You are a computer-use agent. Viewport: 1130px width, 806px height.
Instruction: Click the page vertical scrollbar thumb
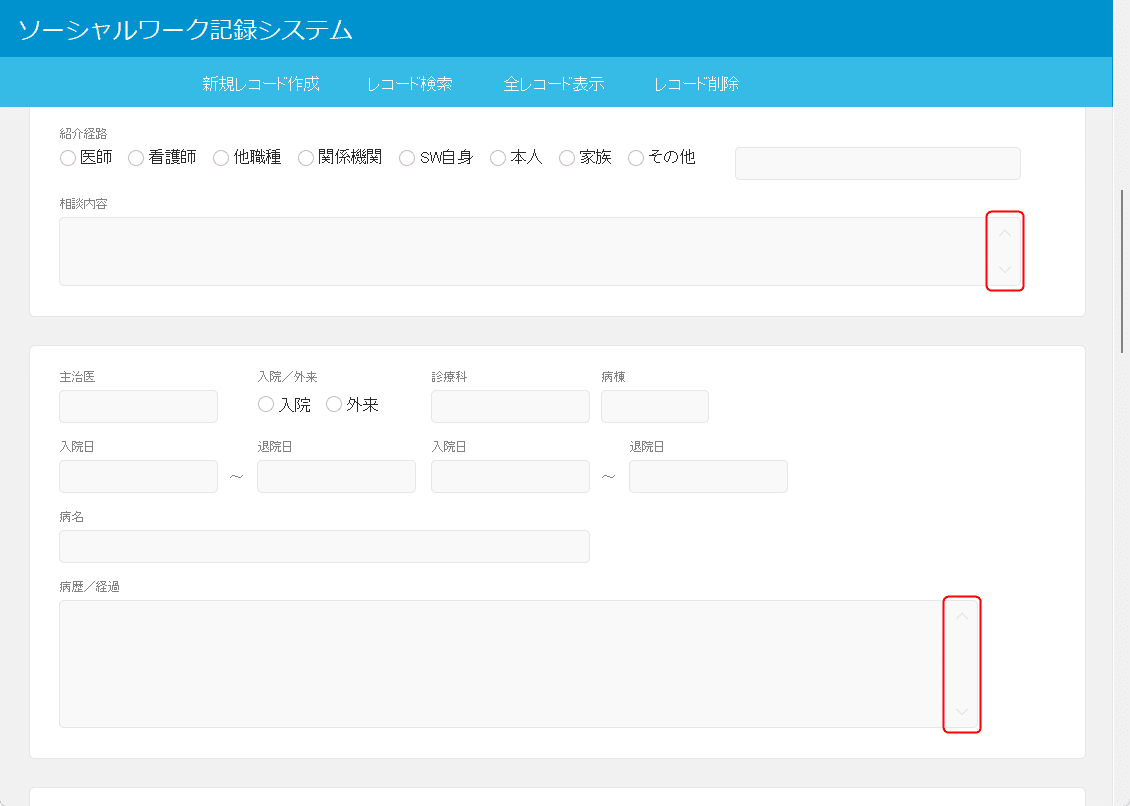point(1121,271)
